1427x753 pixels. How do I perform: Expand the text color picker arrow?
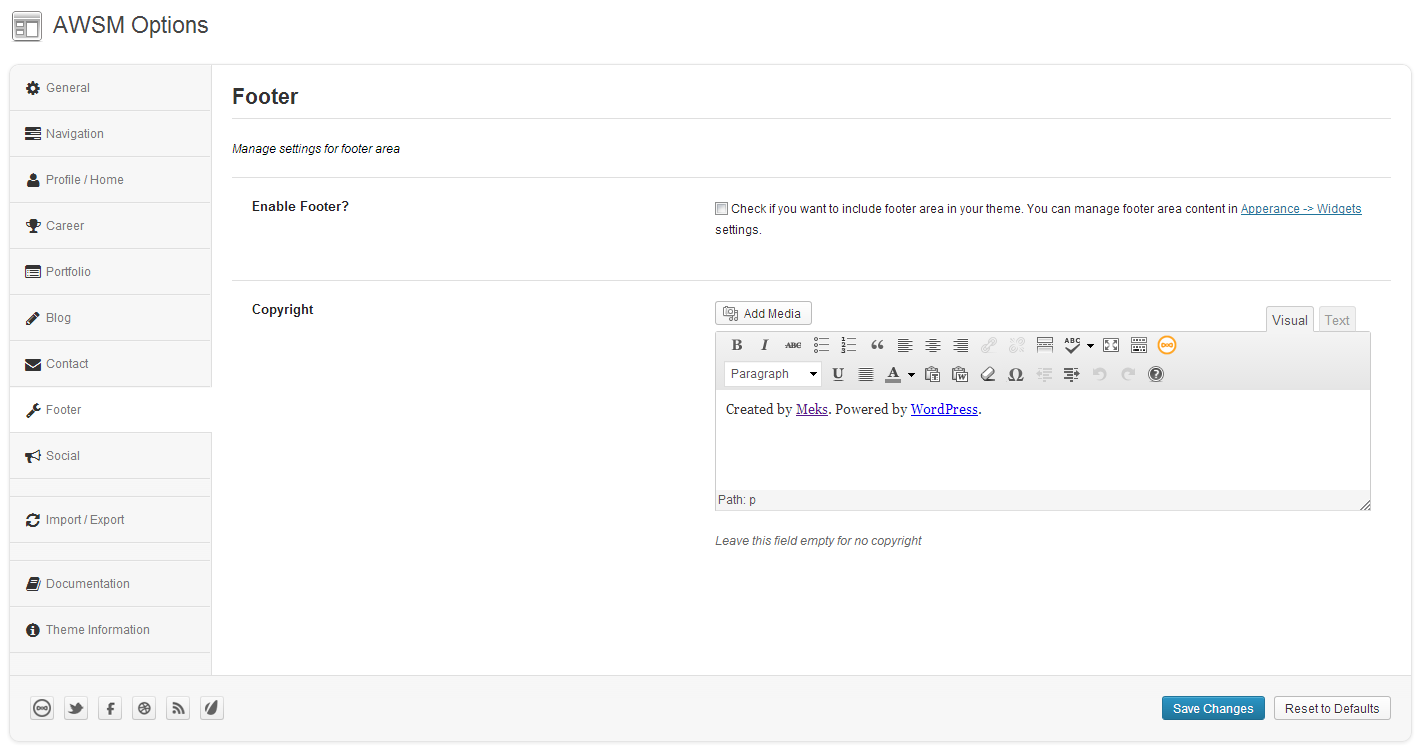[911, 375]
